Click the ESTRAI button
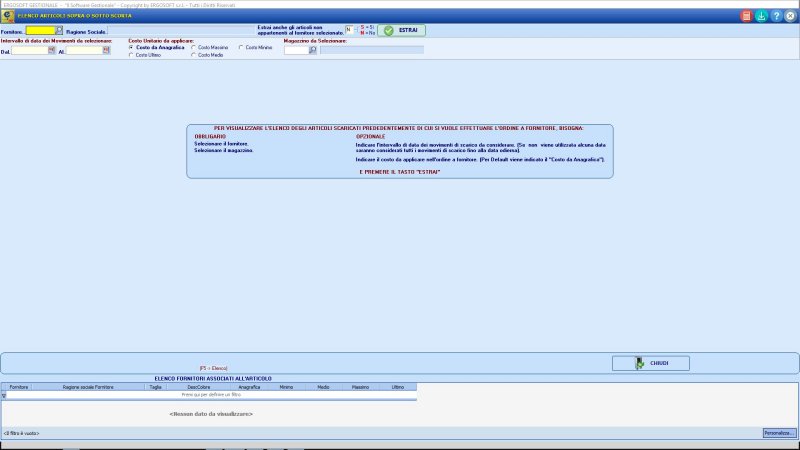This screenshot has width=800, height=450. pyautogui.click(x=402, y=31)
